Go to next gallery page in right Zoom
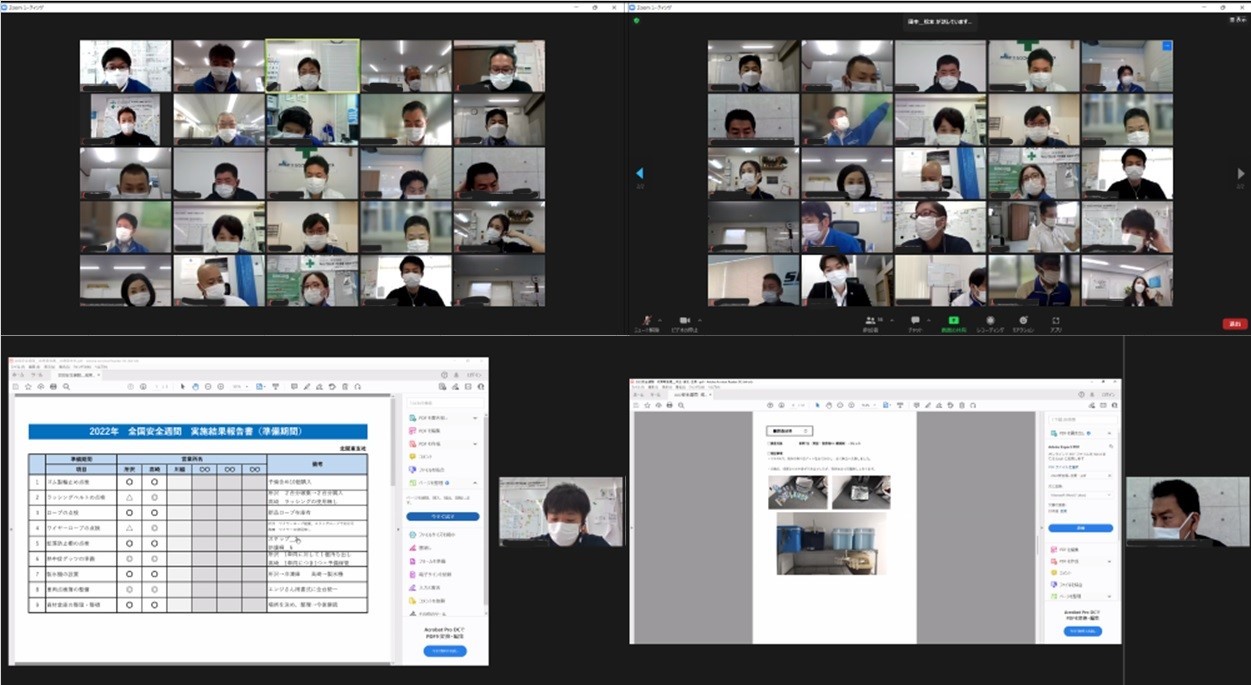Viewport: 1251px width, 685px height. coord(1241,173)
